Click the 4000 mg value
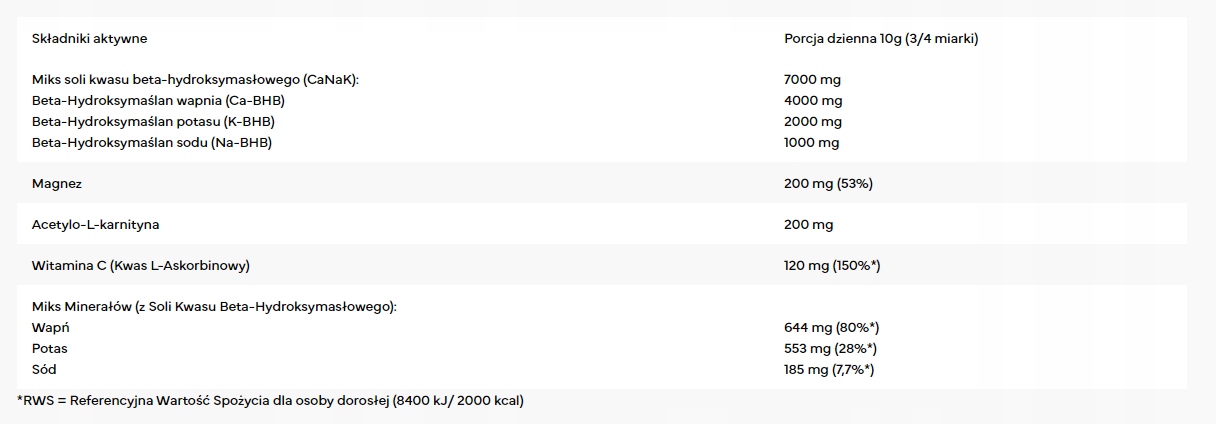 (814, 100)
